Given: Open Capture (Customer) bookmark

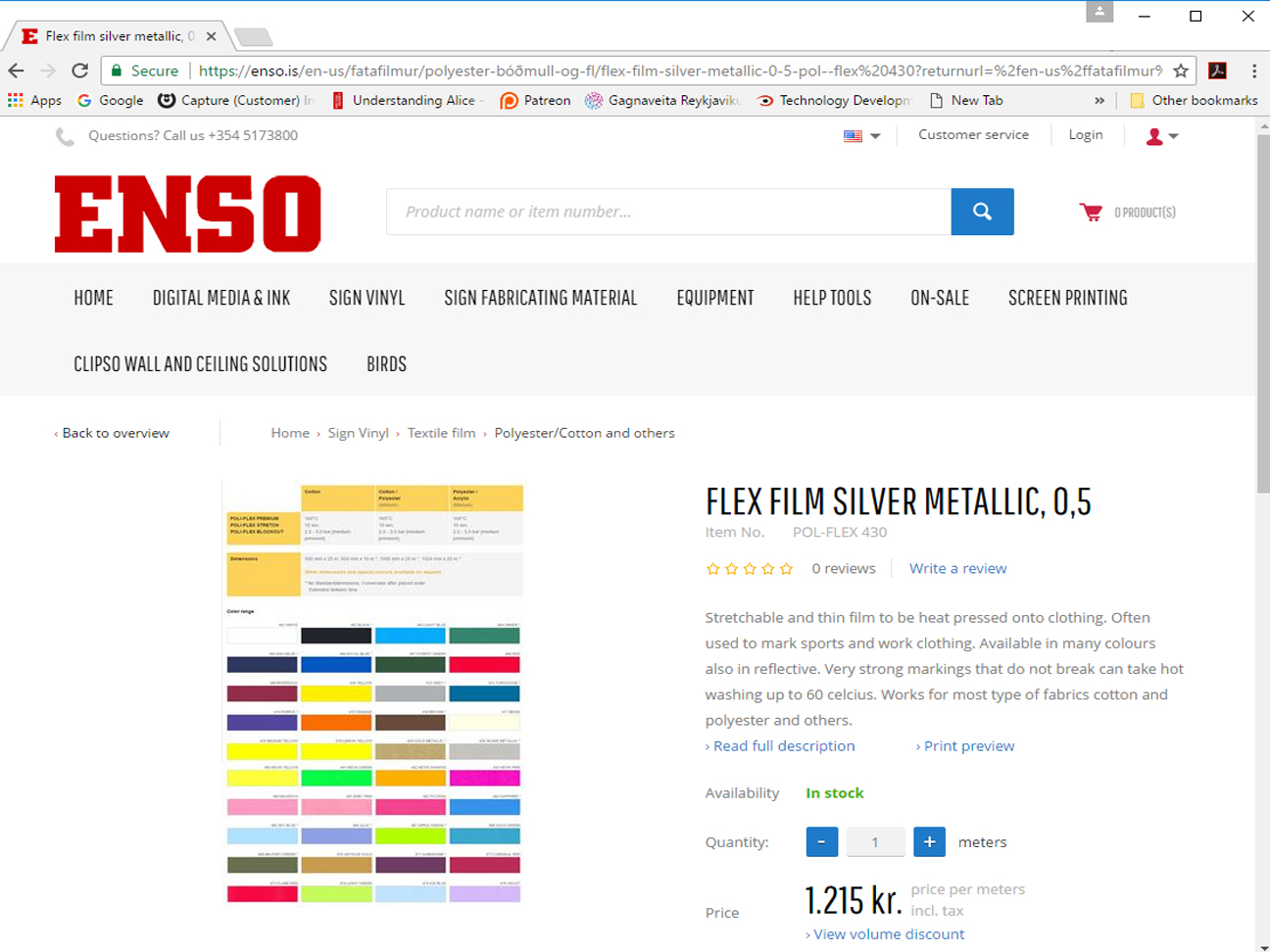Looking at the screenshot, I should [236, 100].
